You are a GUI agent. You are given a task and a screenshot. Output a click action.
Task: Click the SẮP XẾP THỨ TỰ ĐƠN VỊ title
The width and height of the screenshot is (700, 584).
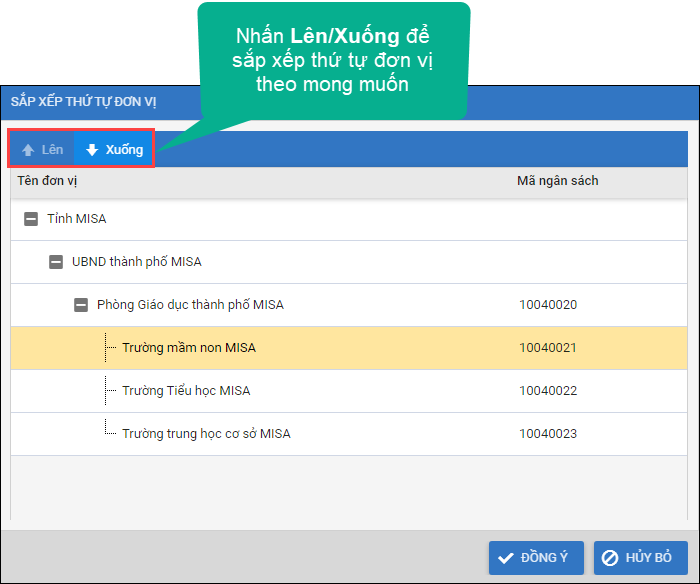83,102
